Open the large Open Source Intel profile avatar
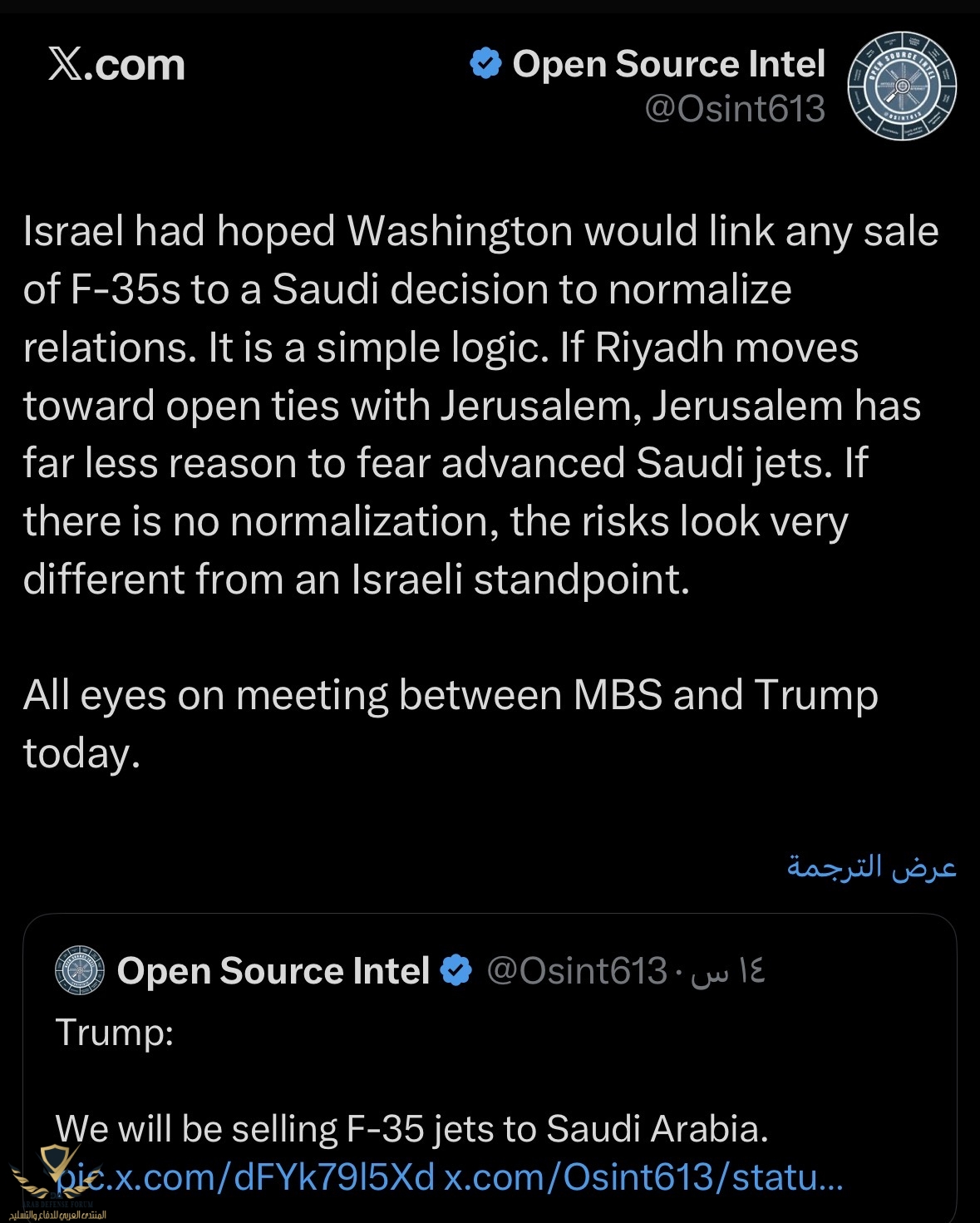Screen dimensions: 980x1223 point(902,86)
